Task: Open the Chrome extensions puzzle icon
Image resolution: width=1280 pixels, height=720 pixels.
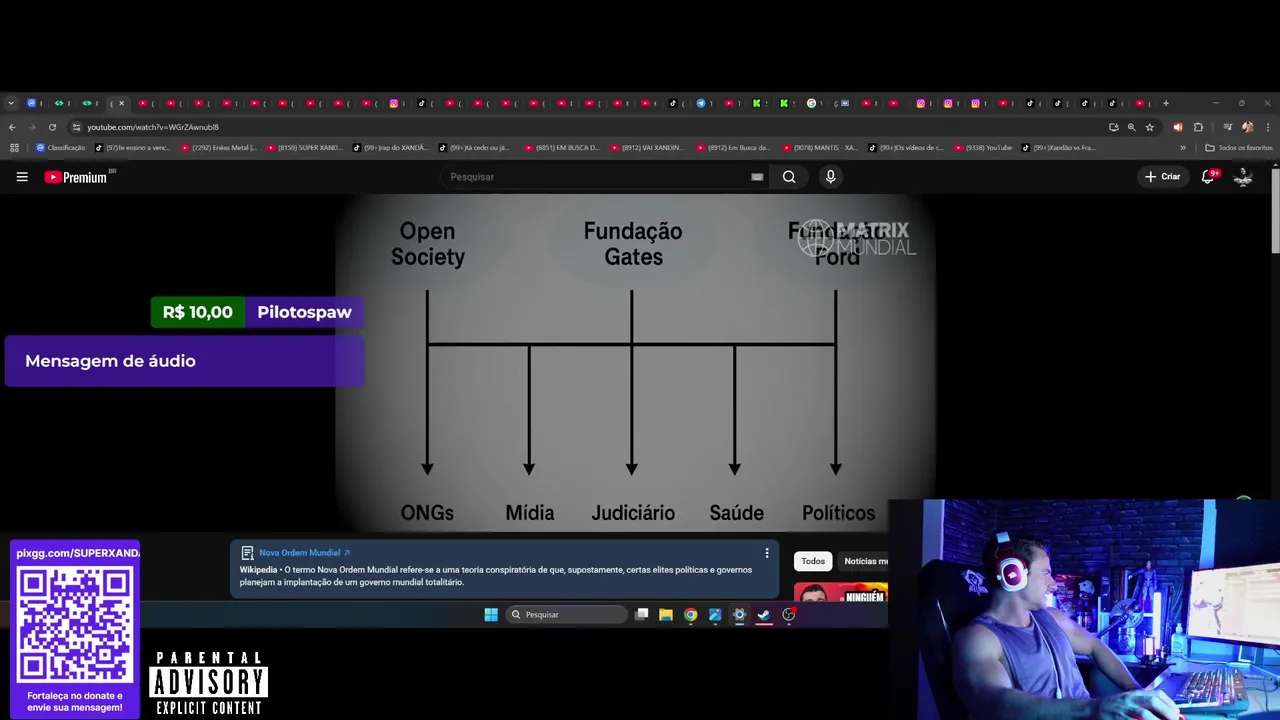Action: pyautogui.click(x=1198, y=127)
